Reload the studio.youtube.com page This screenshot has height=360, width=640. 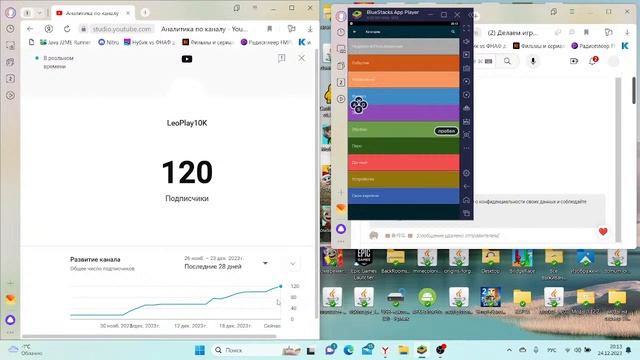point(67,29)
